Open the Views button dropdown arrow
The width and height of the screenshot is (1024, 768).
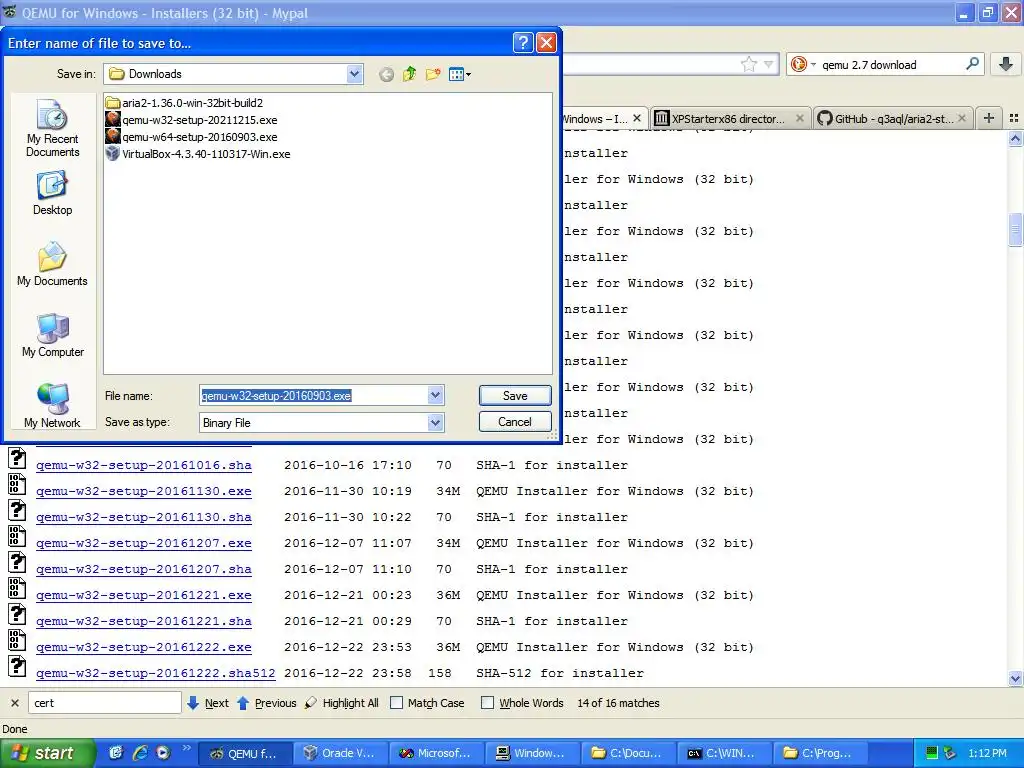468,74
